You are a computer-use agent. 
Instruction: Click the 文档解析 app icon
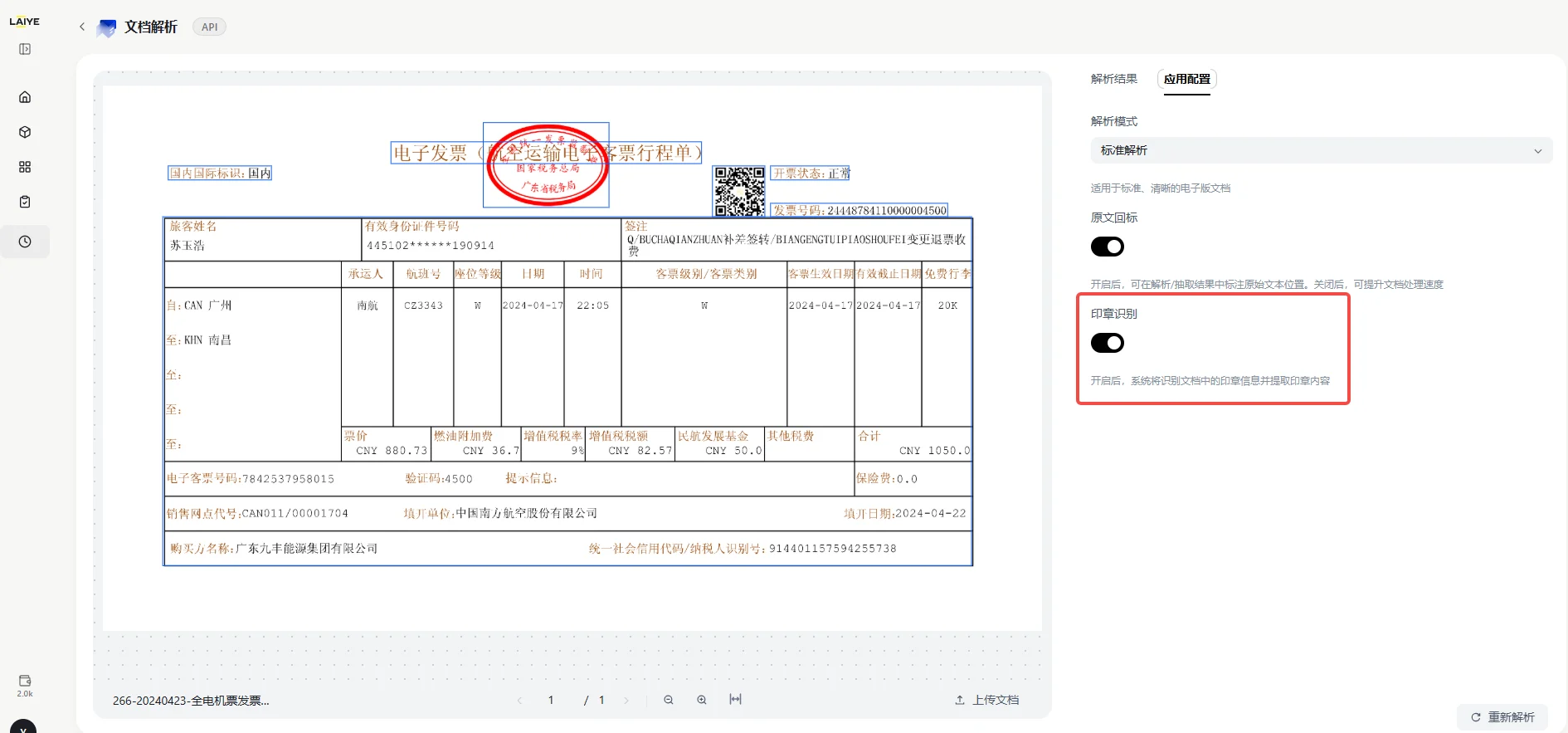(107, 27)
